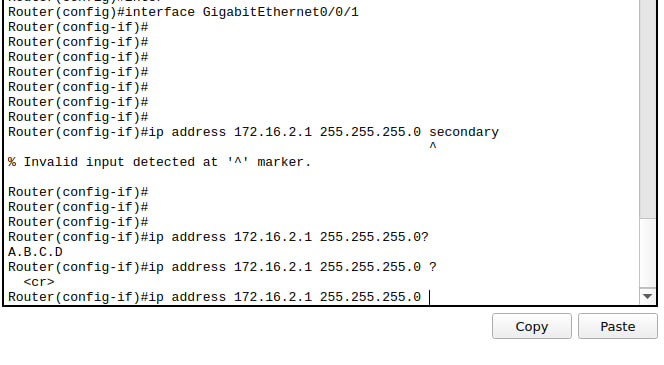
Task: Click the "172.16.2.1" address in the secondary command
Action: [273, 132]
